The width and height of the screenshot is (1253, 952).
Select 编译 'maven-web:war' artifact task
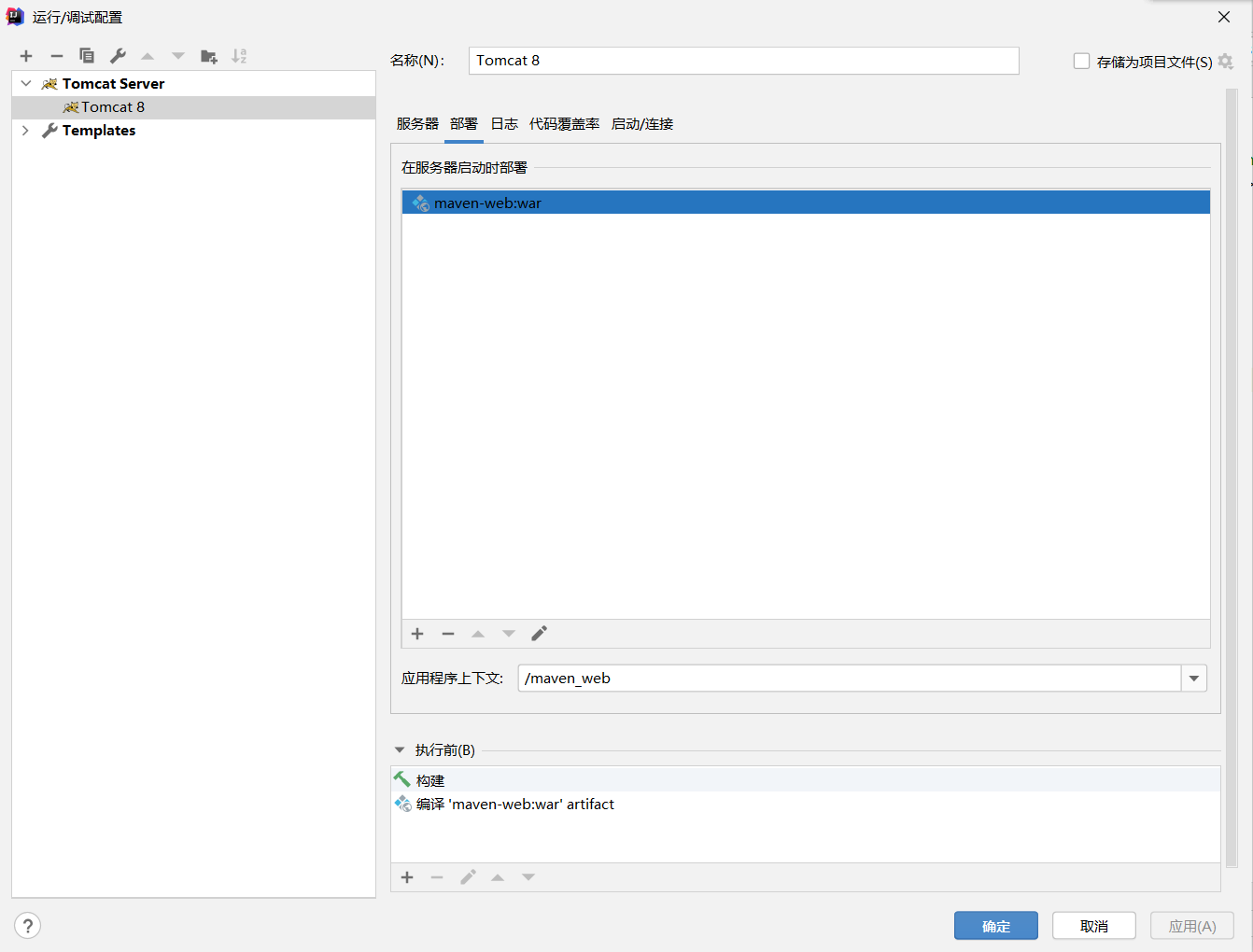[x=806, y=804]
